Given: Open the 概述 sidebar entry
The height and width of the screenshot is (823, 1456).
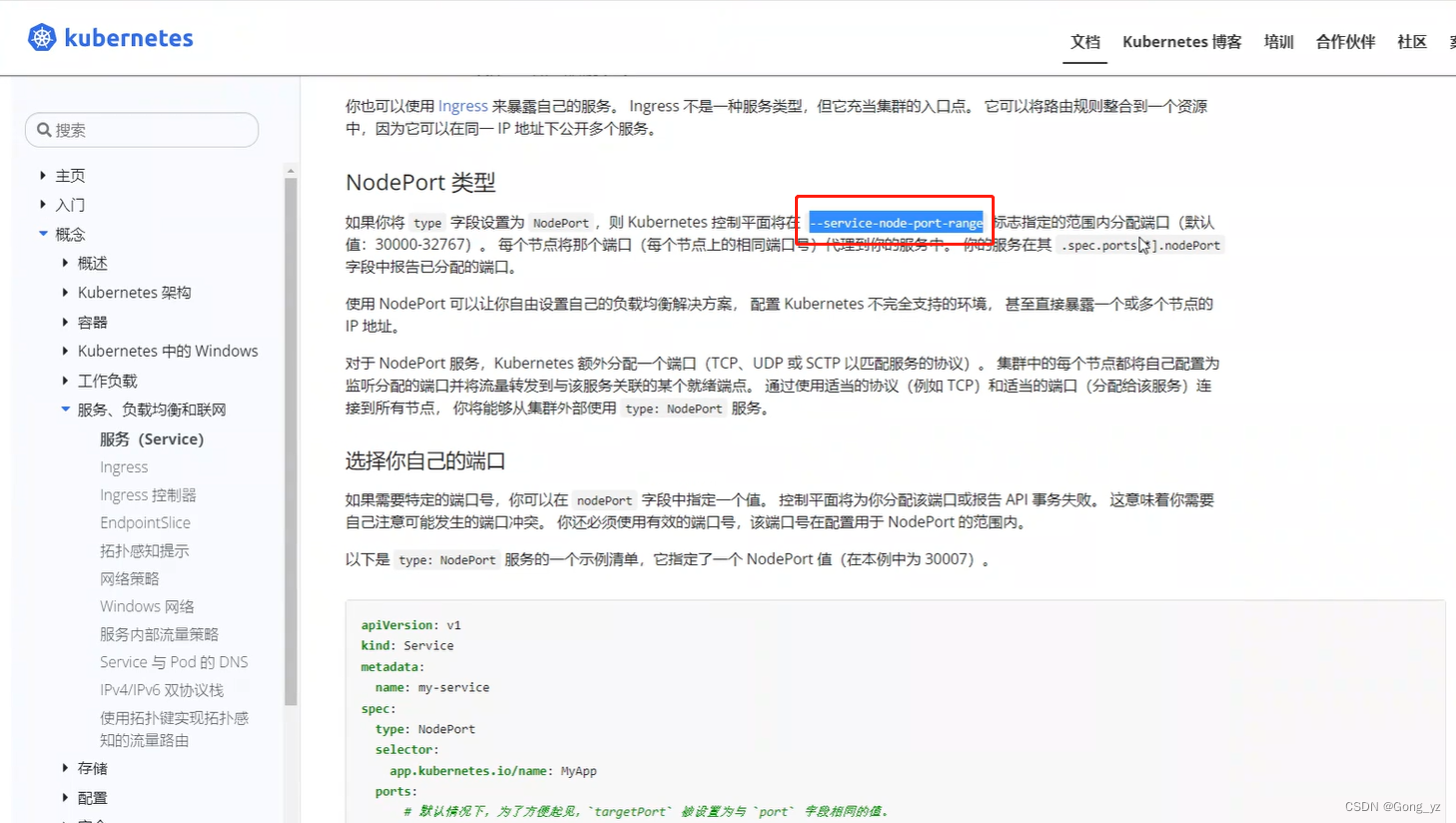Looking at the screenshot, I should [x=92, y=263].
